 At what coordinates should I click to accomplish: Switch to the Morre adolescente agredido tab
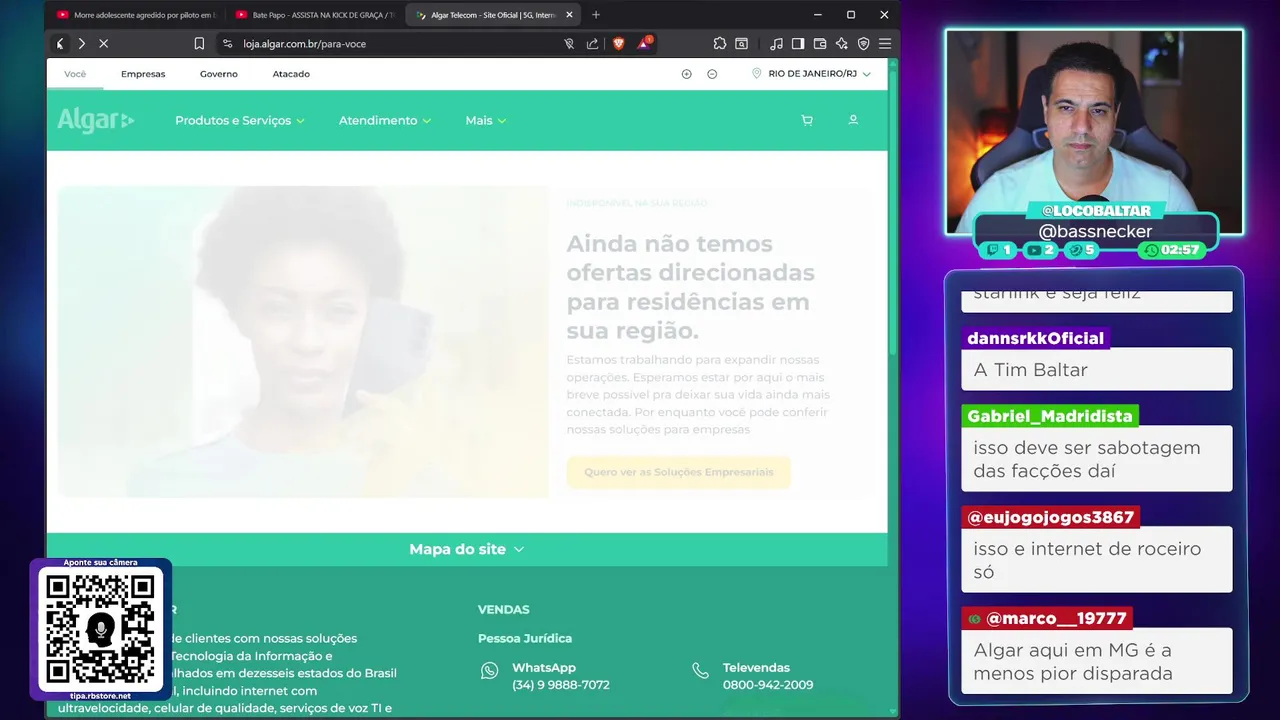[x=135, y=15]
